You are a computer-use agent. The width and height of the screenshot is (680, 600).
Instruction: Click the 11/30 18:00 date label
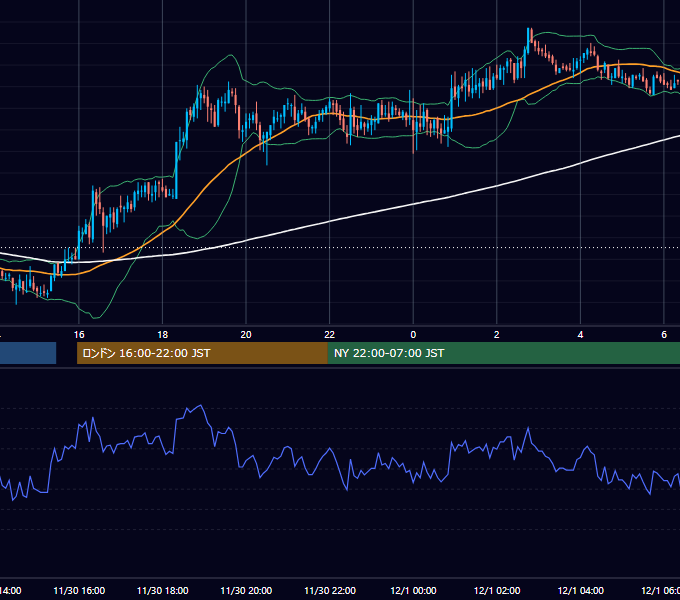[x=163, y=591]
